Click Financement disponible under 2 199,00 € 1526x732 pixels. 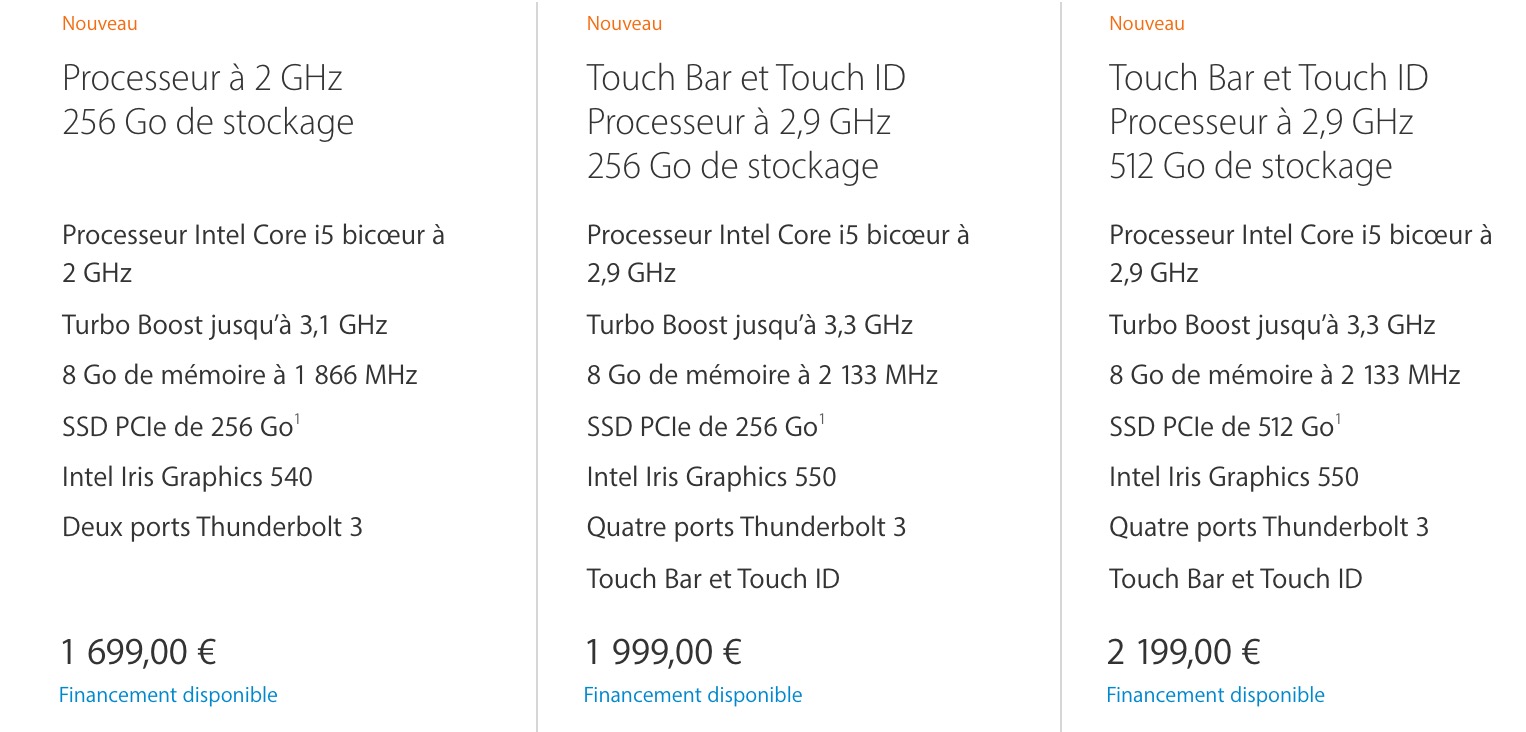1215,694
